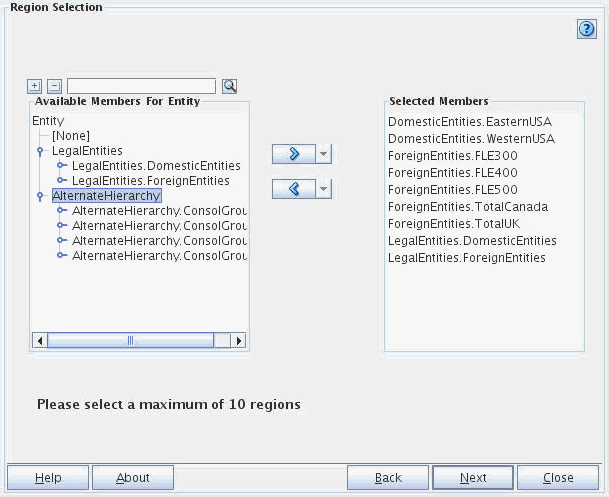Image resolution: width=609 pixels, height=497 pixels.
Task: Select DomesticEntities.EasternUSA in Selected Members
Action: point(469,122)
